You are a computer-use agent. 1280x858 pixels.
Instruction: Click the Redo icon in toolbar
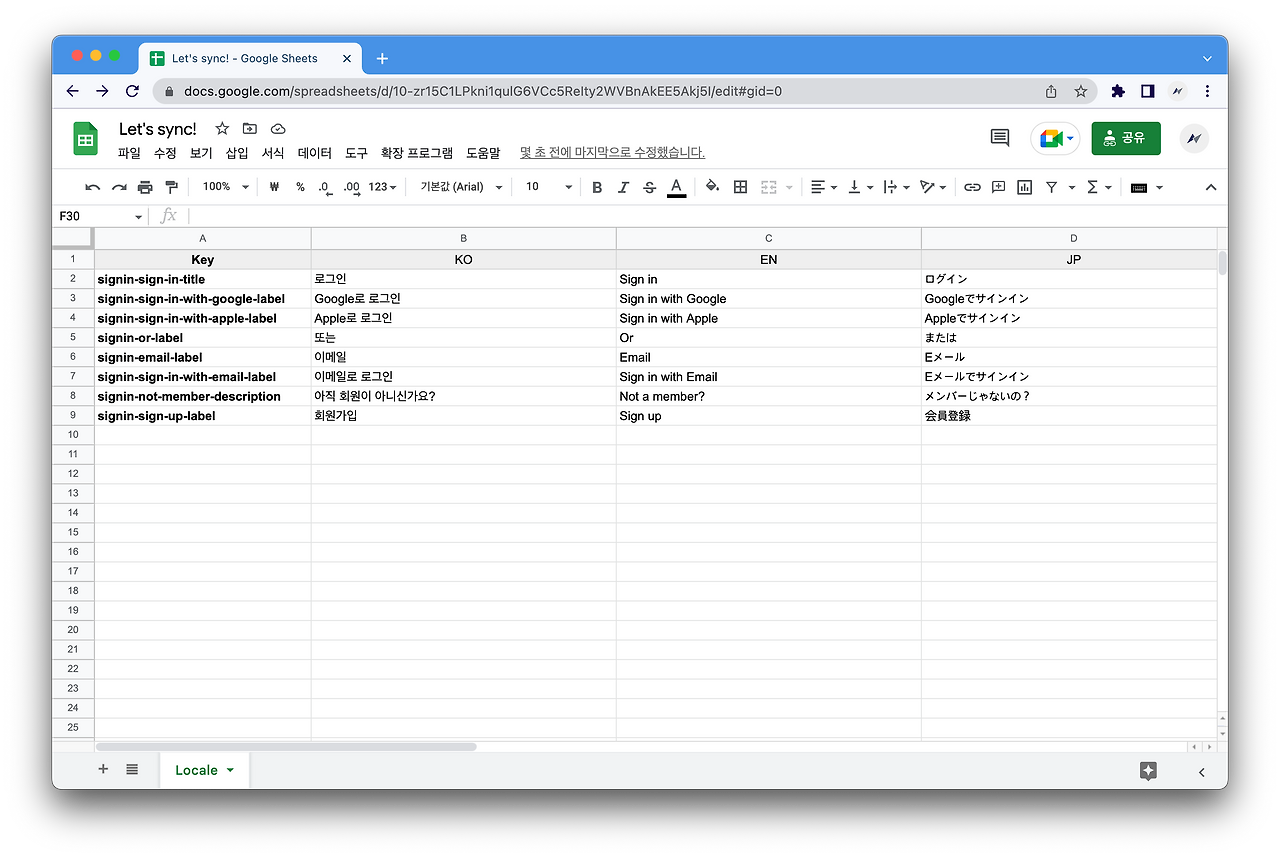point(119,187)
